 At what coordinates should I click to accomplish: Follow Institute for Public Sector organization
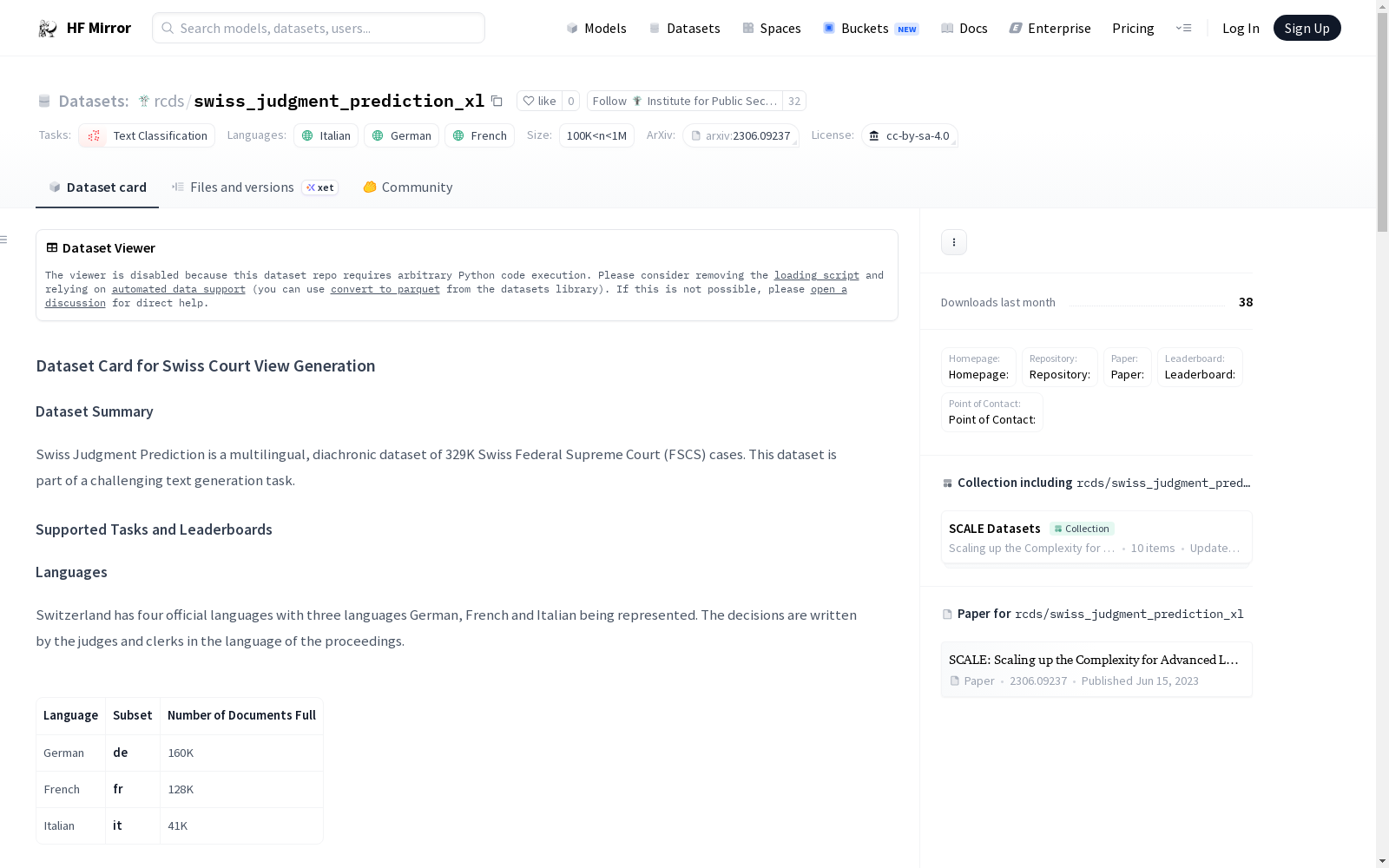pos(685,101)
